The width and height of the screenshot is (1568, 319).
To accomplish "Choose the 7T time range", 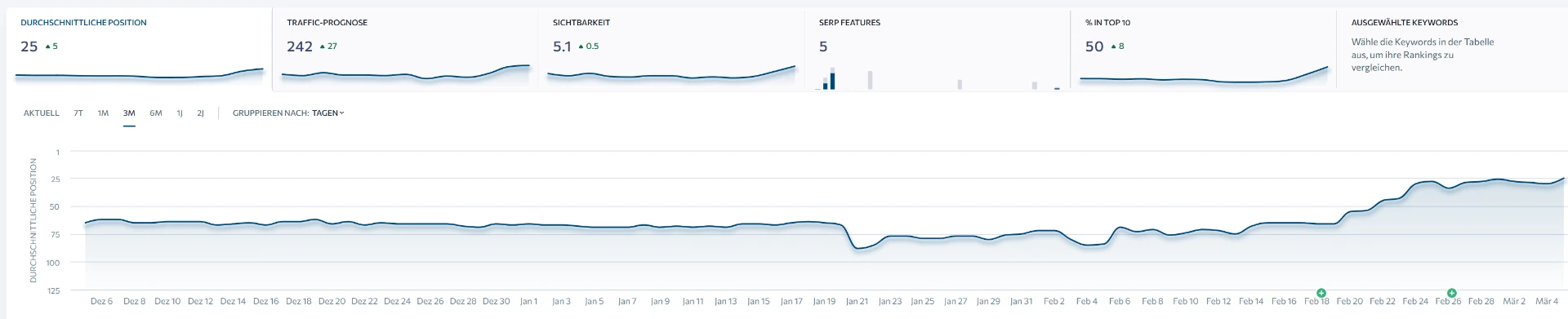I will tap(78, 113).
